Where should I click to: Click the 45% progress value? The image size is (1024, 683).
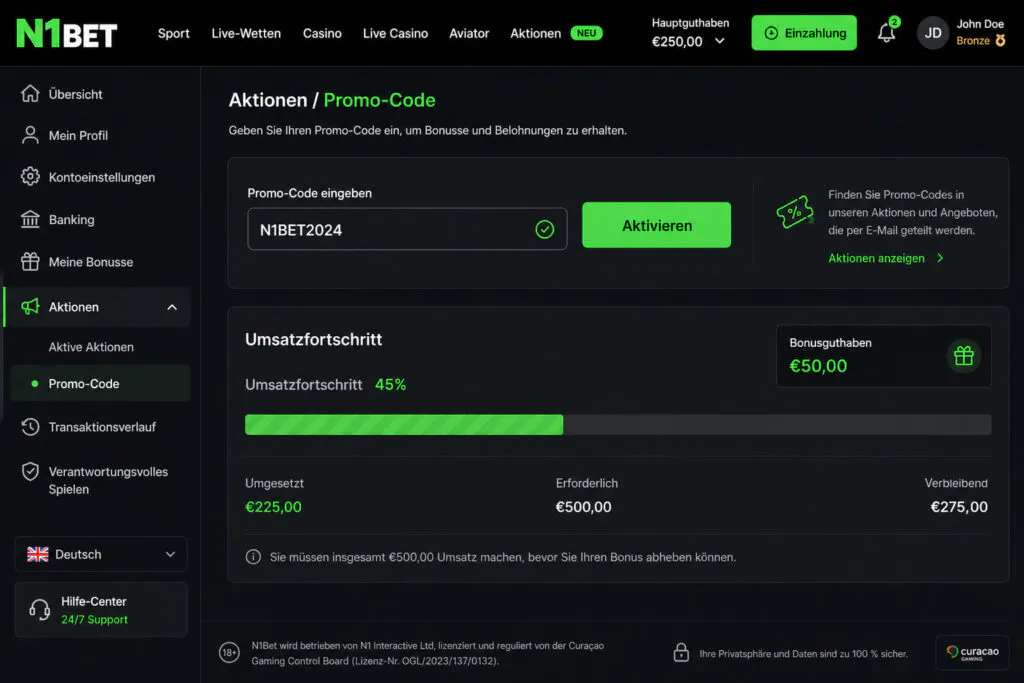click(x=391, y=385)
